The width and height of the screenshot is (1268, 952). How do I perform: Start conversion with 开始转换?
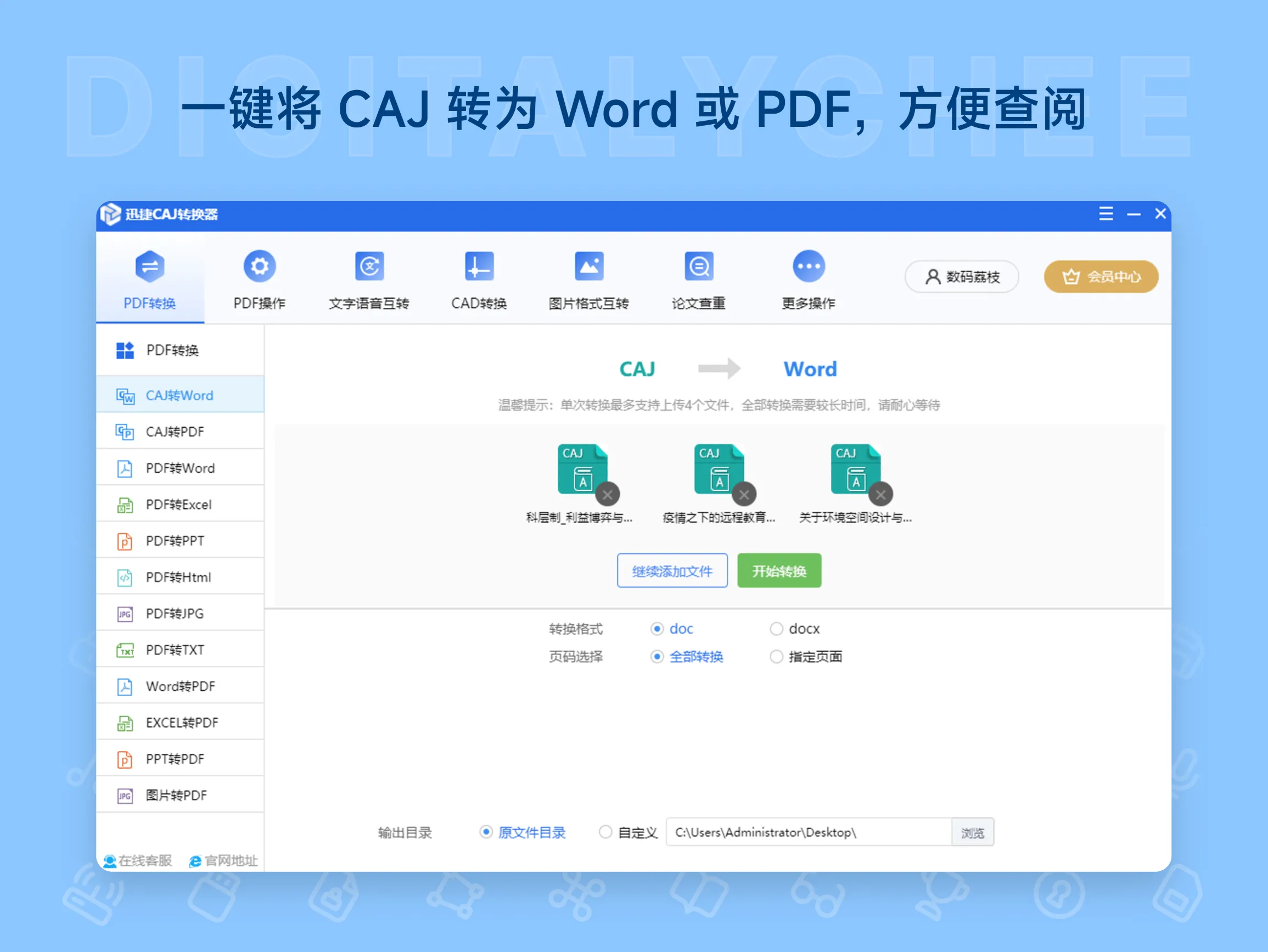click(x=779, y=570)
